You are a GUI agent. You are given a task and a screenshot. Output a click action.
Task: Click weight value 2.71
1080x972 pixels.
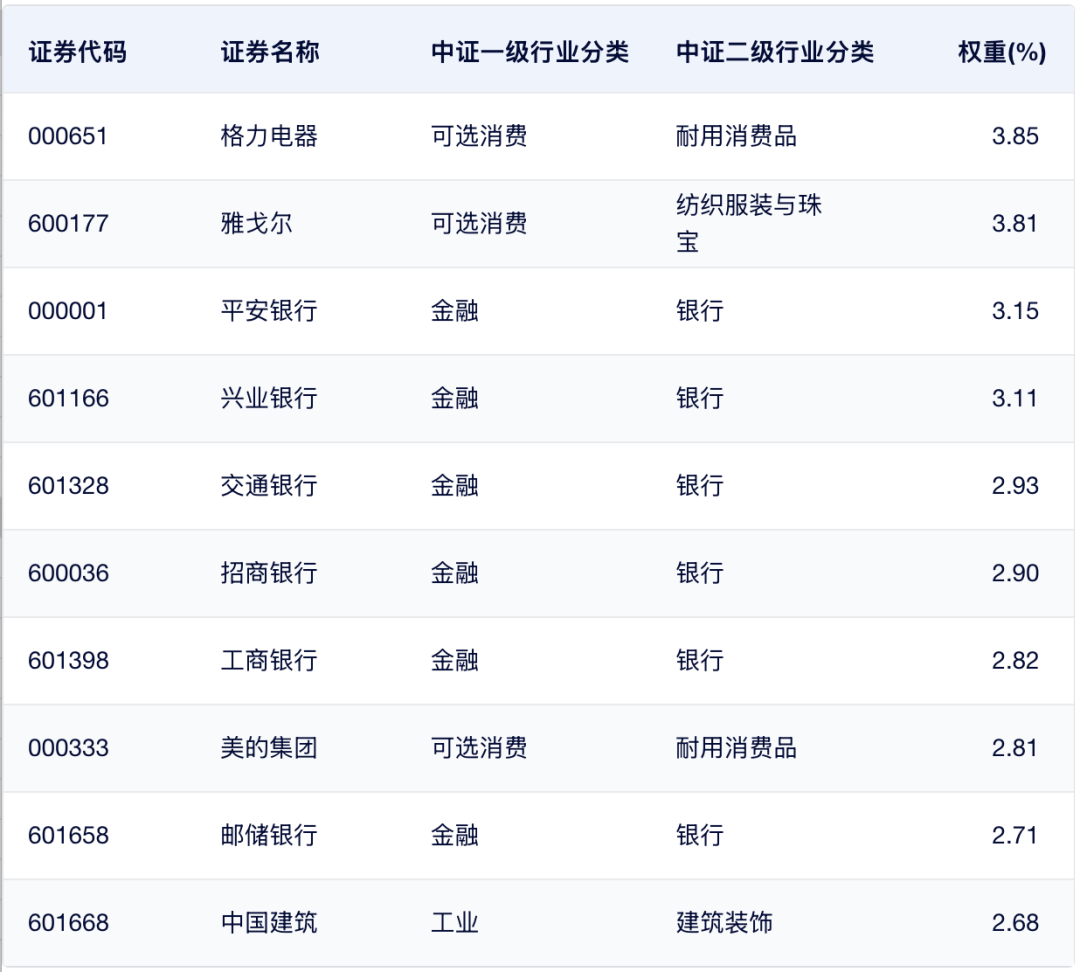pos(1014,836)
